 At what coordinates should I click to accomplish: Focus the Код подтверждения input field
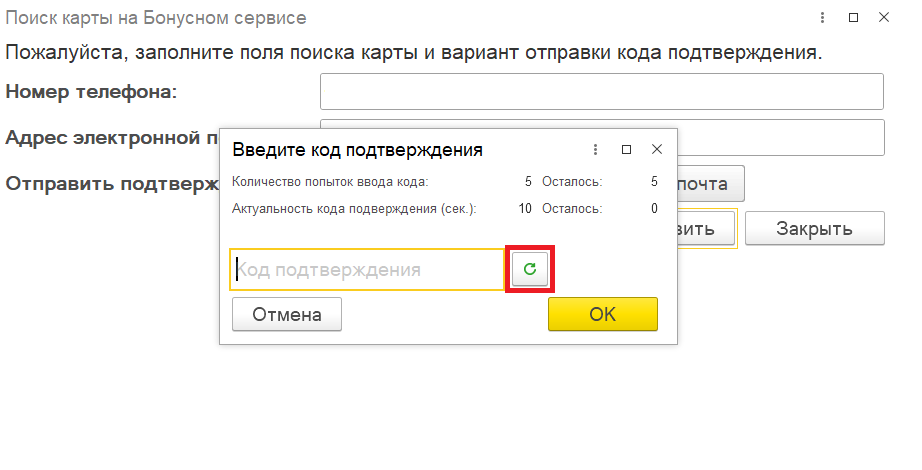click(x=367, y=269)
